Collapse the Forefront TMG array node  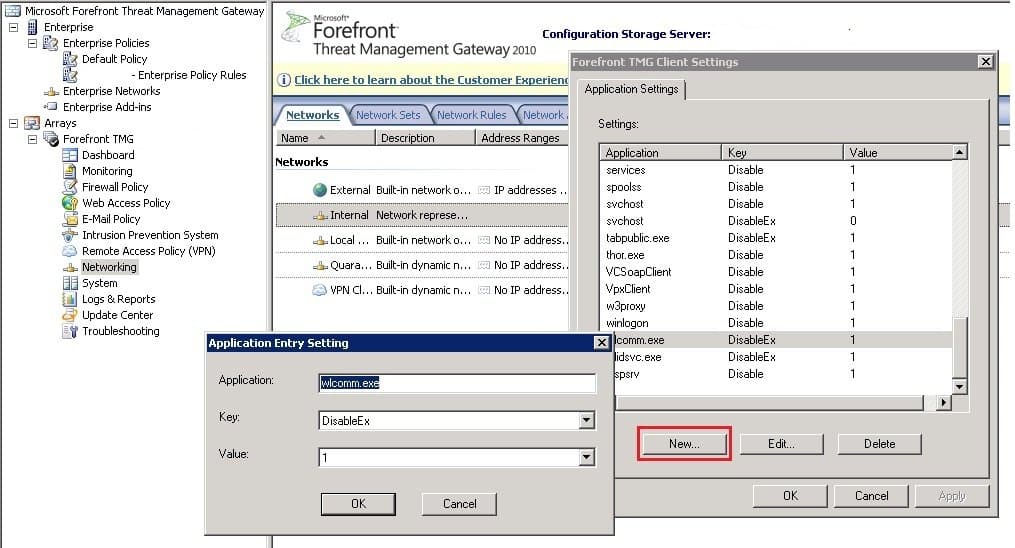(32, 139)
